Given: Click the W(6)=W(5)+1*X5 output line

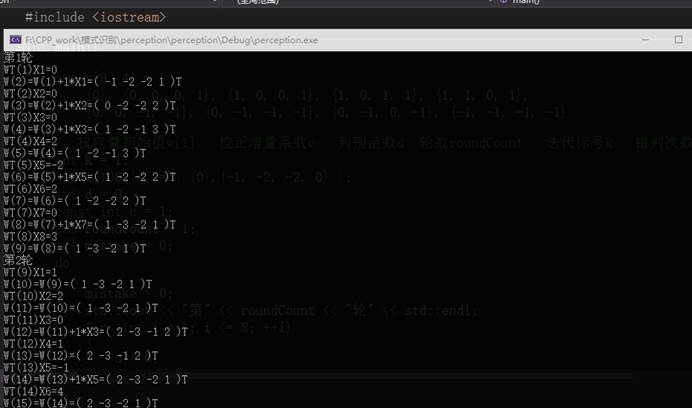Looking at the screenshot, I should click(90, 177).
